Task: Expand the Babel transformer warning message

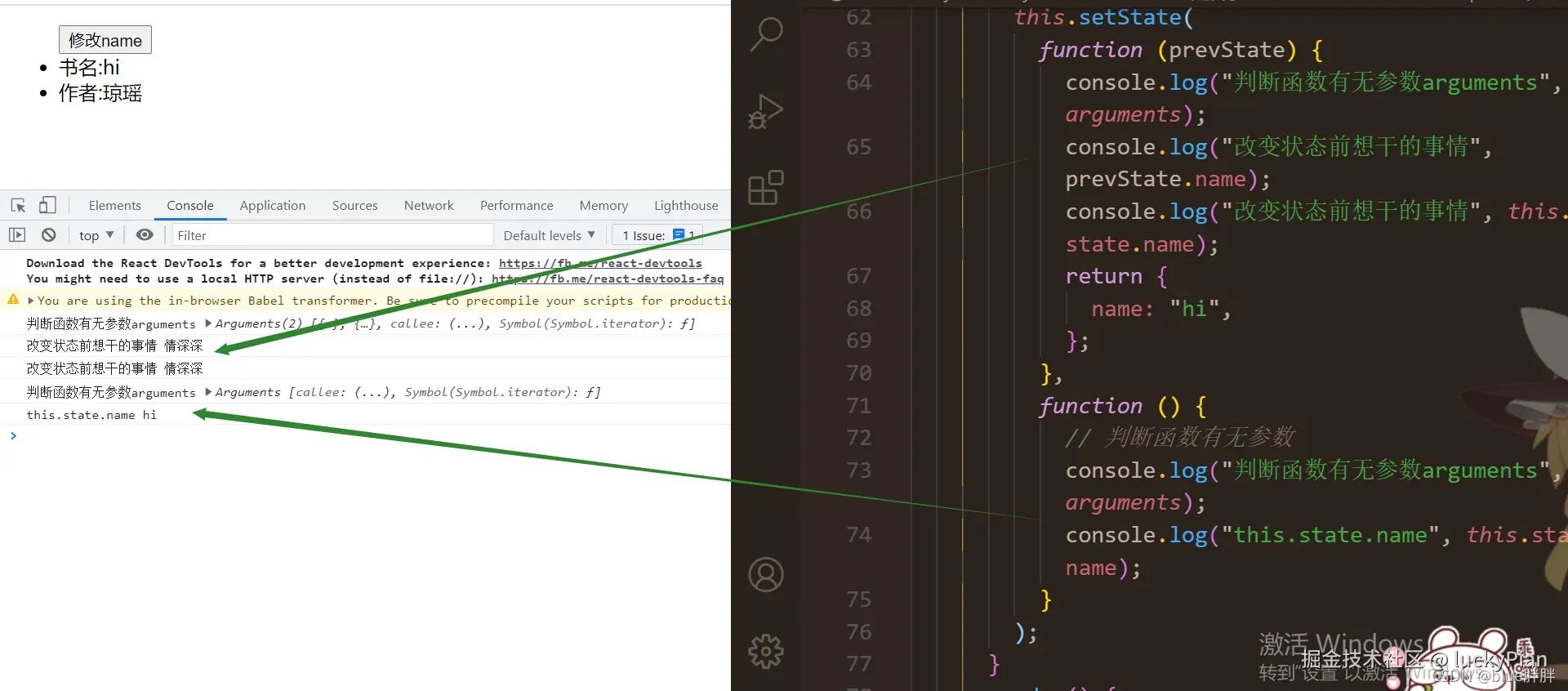Action: point(31,301)
